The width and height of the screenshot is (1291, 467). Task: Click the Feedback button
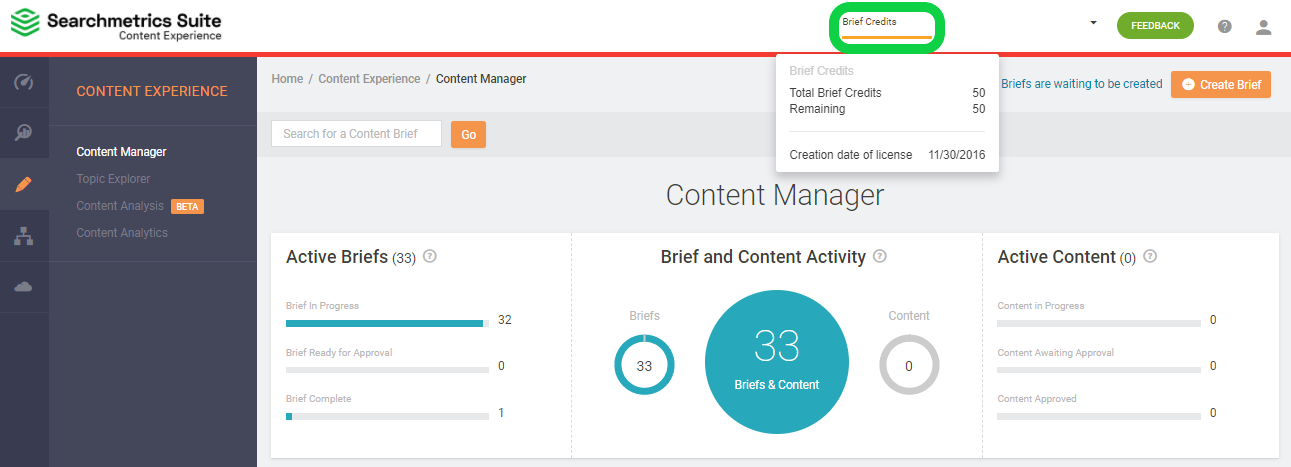[1155, 26]
